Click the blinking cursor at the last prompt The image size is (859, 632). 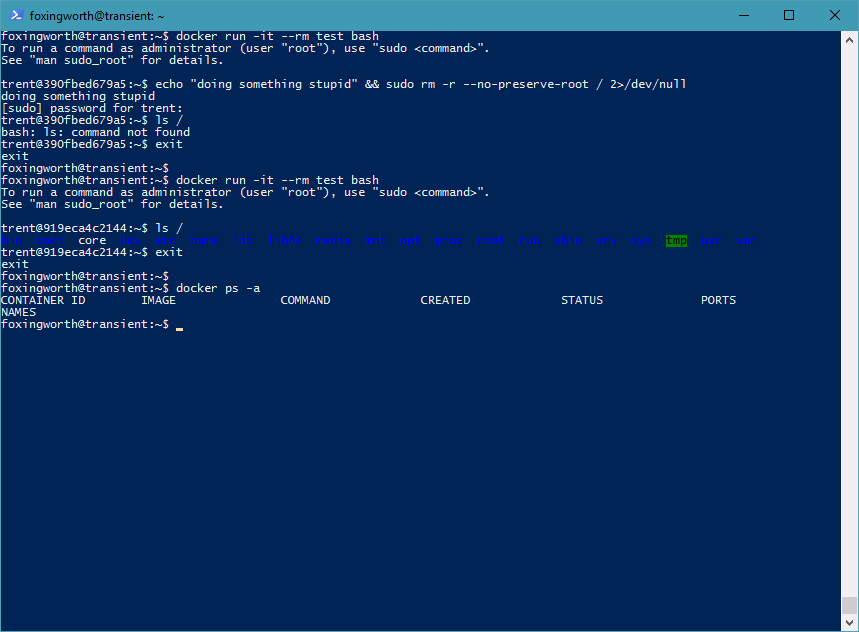pyautogui.click(x=180, y=329)
